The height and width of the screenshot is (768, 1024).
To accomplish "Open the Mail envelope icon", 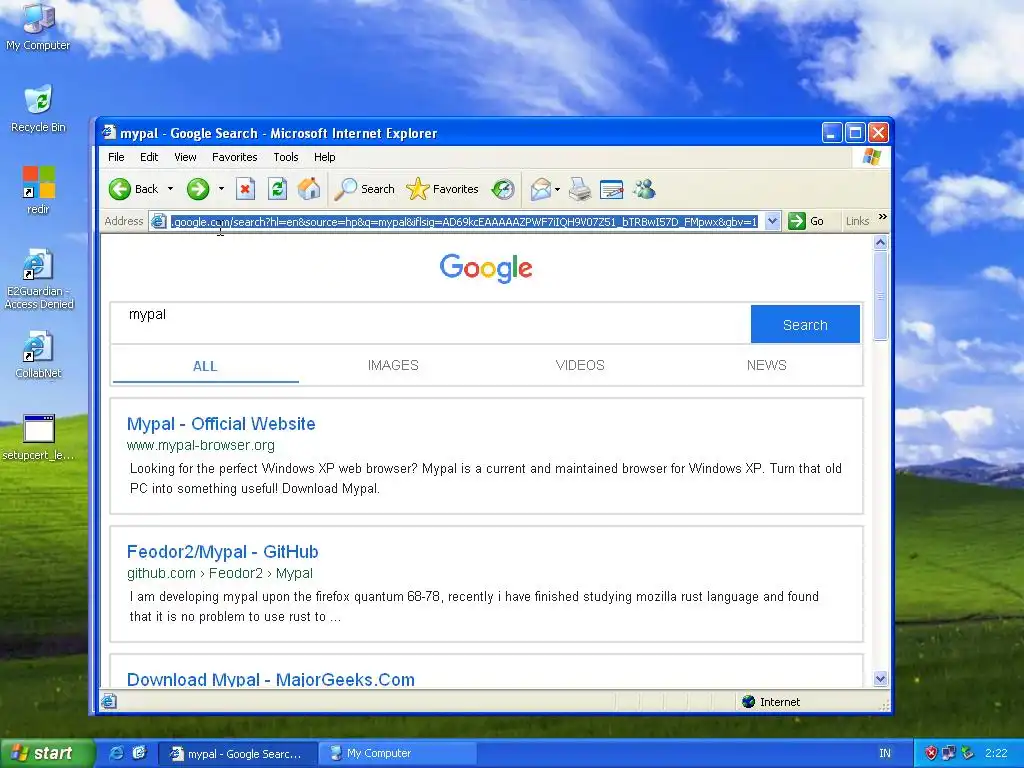I will click(541, 189).
